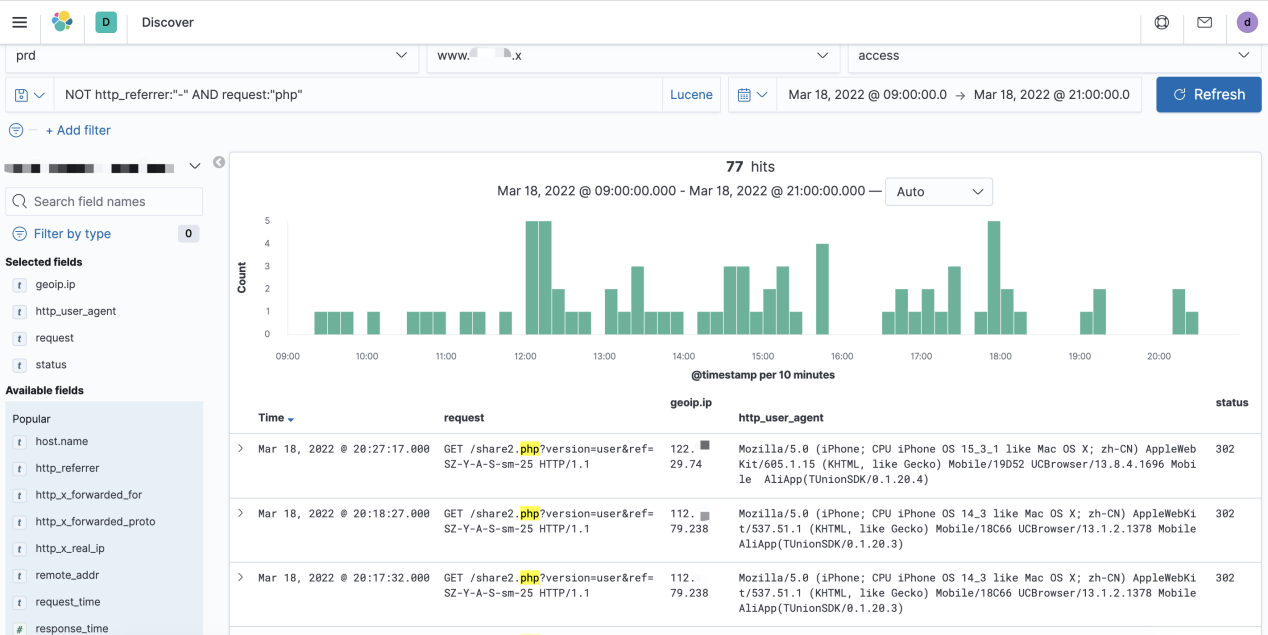Switch query language via Lucene

(691, 95)
